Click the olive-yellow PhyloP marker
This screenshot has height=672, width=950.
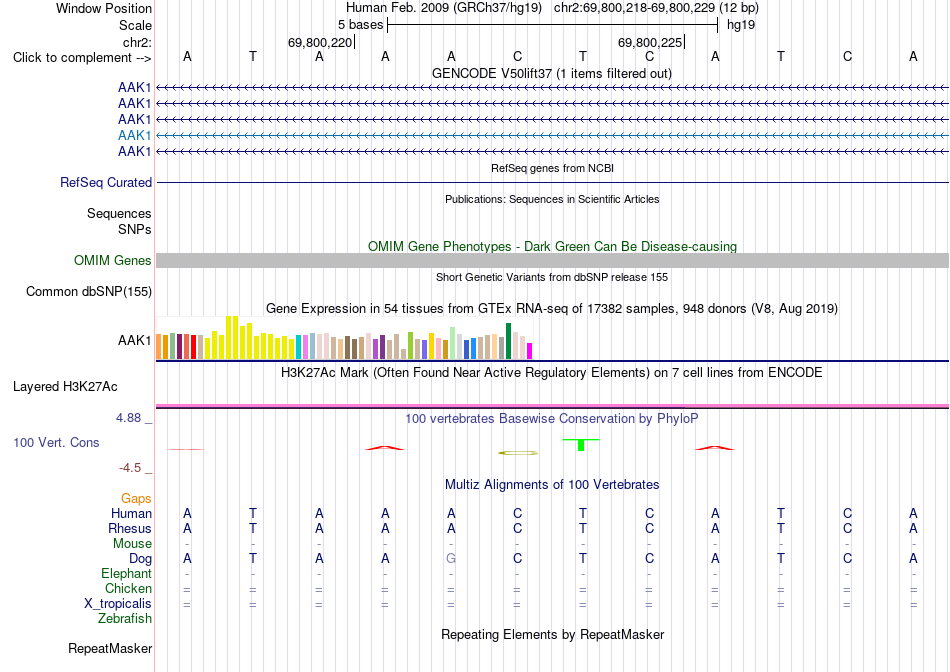517,453
